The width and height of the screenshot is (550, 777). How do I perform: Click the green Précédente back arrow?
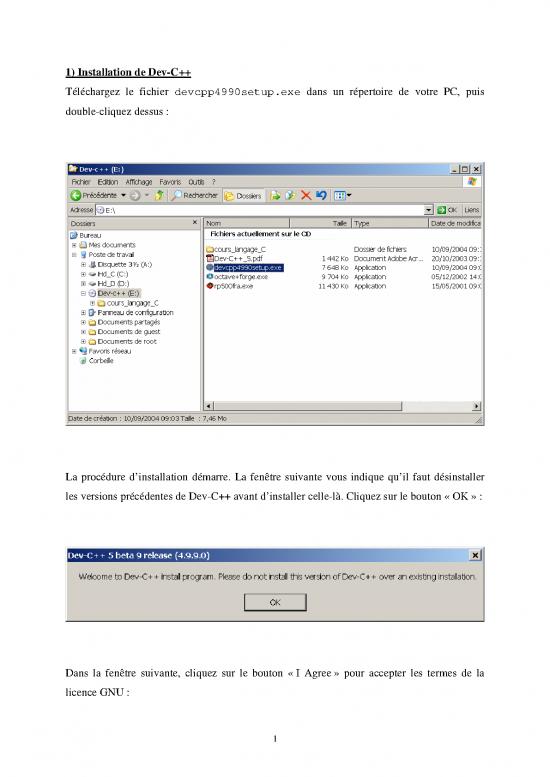tap(76, 196)
